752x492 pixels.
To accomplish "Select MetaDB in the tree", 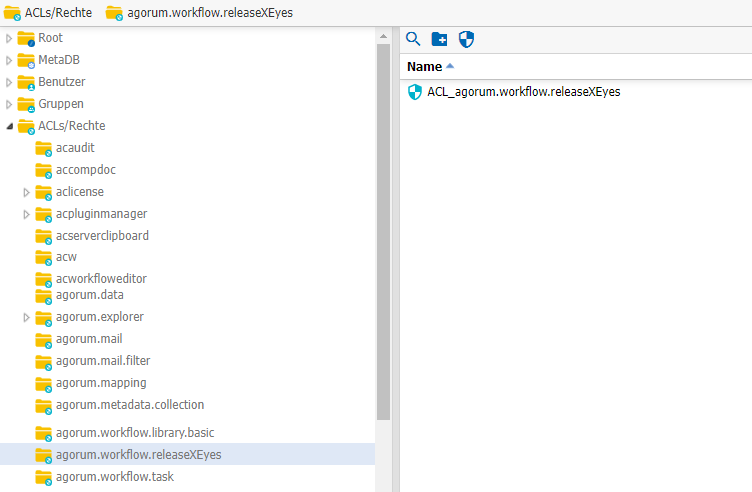I will [59, 60].
